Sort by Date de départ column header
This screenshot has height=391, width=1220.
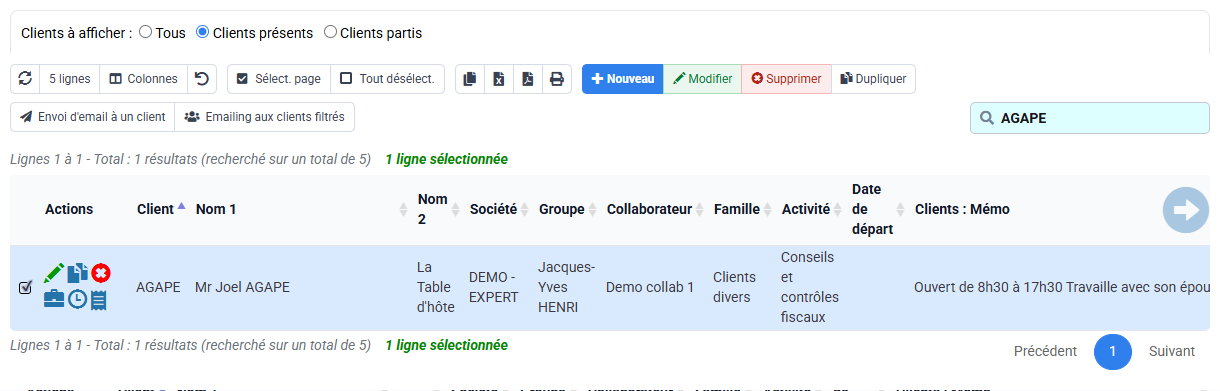point(876,209)
